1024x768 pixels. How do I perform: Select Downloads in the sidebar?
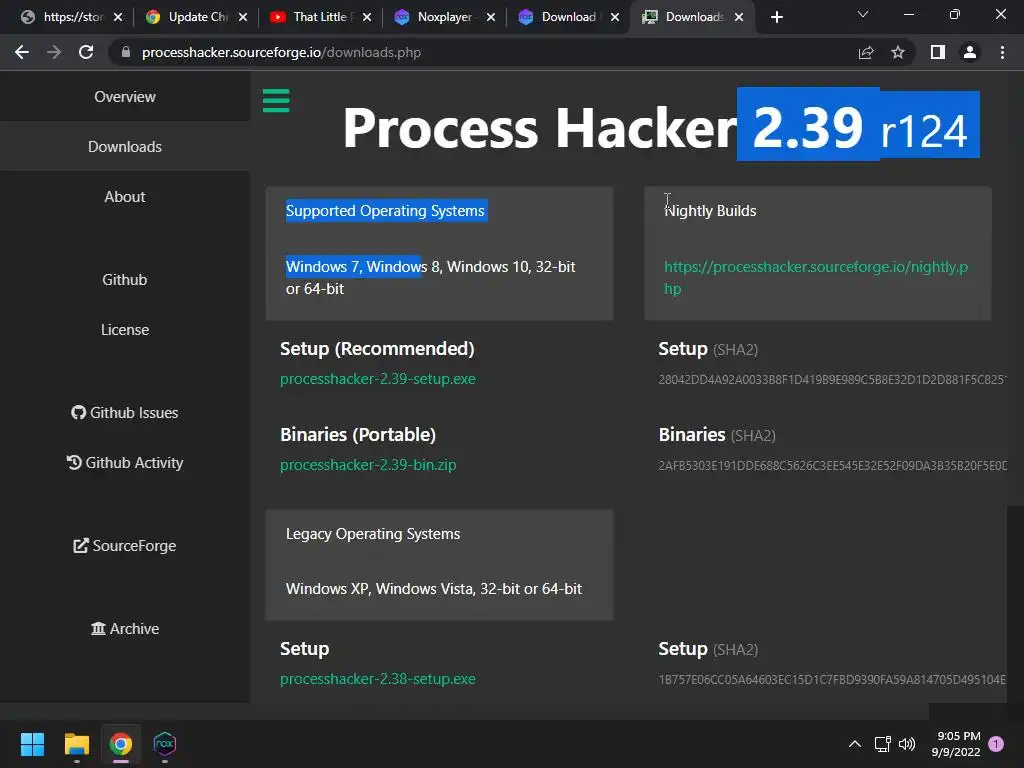tap(125, 147)
